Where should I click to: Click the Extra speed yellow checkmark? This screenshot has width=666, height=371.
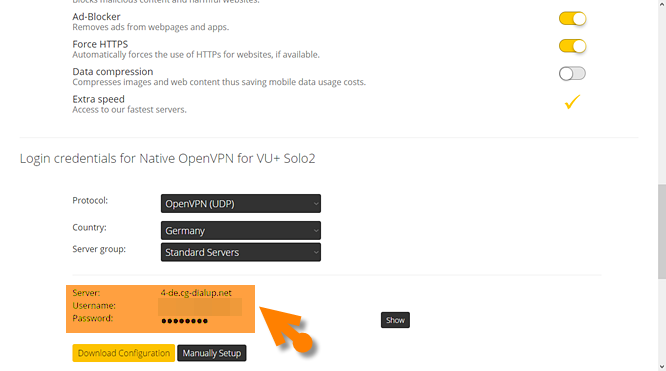[572, 102]
